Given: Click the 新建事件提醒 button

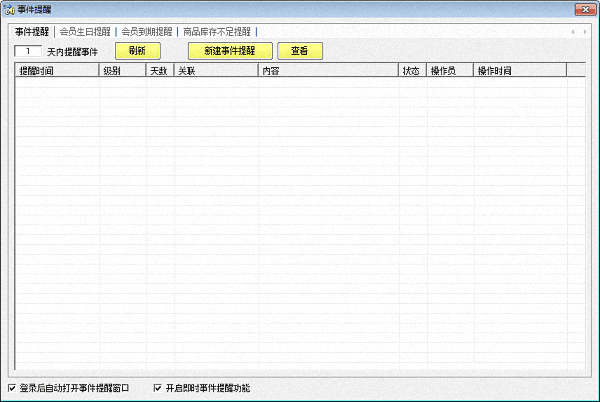Looking at the screenshot, I should click(x=230, y=50).
